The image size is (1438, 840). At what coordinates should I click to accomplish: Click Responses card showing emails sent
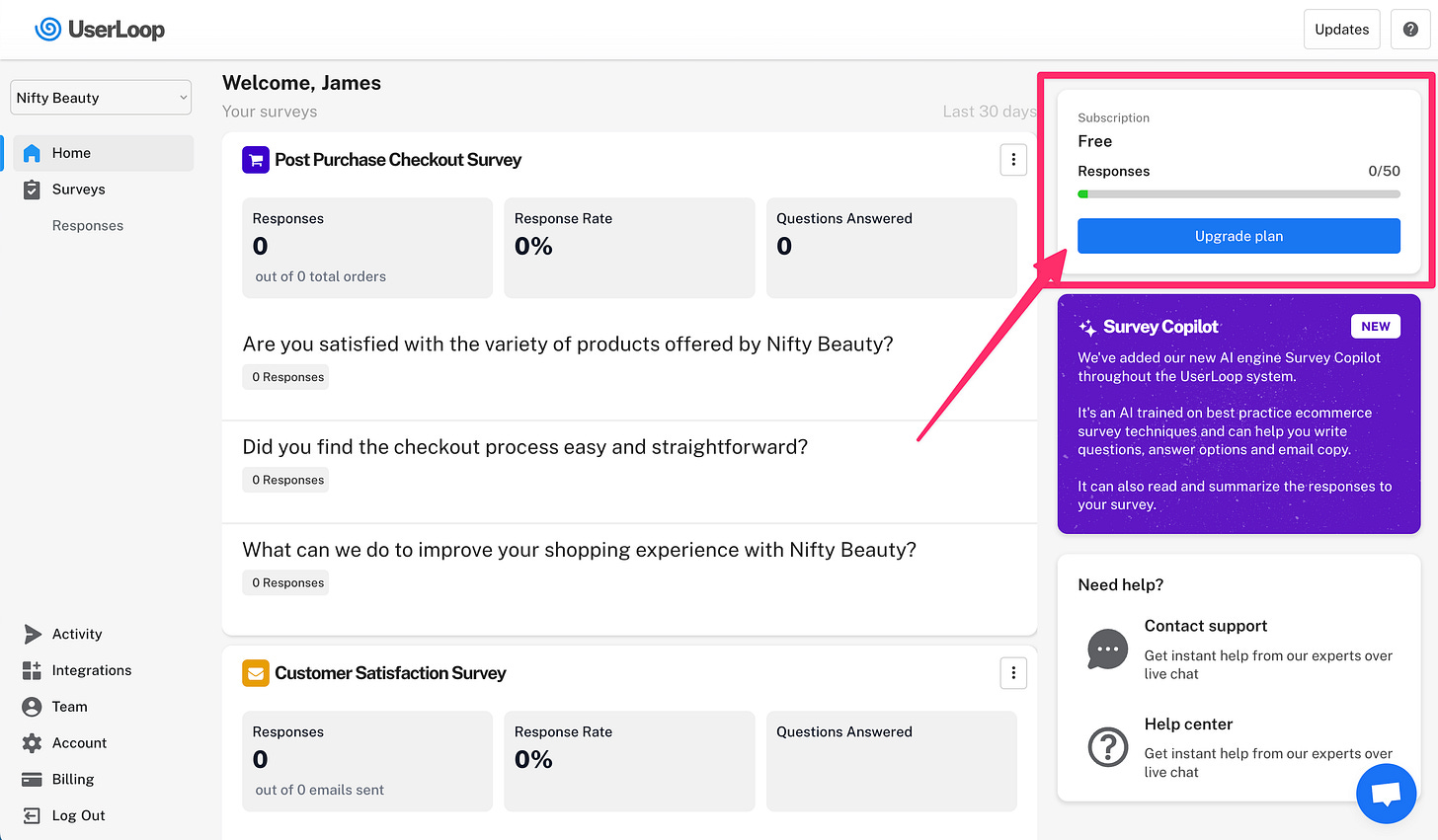(367, 761)
